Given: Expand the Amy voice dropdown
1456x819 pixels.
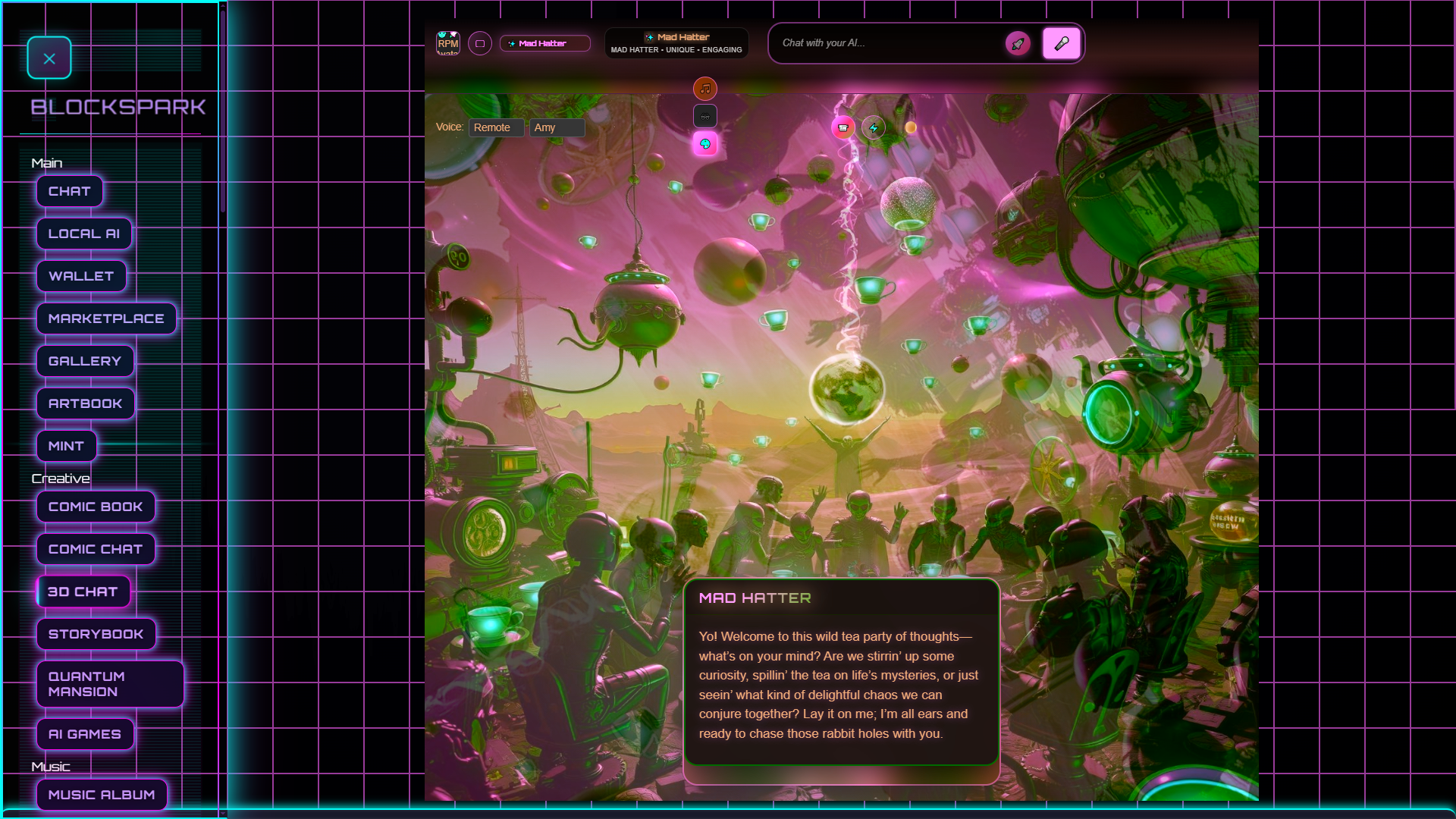Looking at the screenshot, I should coord(557,127).
